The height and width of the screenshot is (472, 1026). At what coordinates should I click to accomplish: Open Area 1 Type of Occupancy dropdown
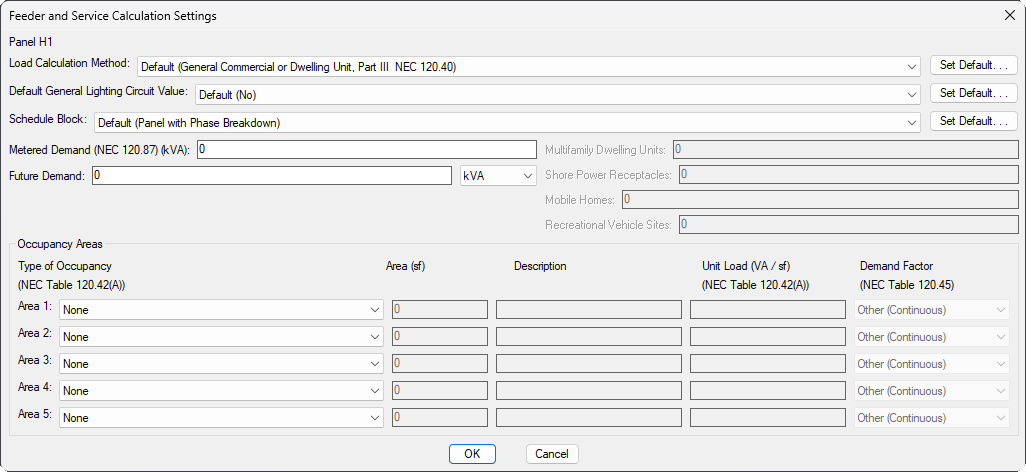(x=221, y=310)
